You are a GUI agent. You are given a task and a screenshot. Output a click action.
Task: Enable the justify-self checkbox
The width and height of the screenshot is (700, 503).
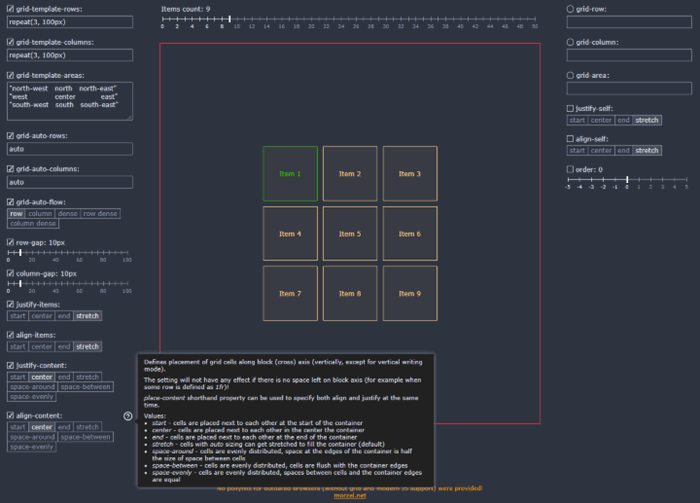click(570, 108)
